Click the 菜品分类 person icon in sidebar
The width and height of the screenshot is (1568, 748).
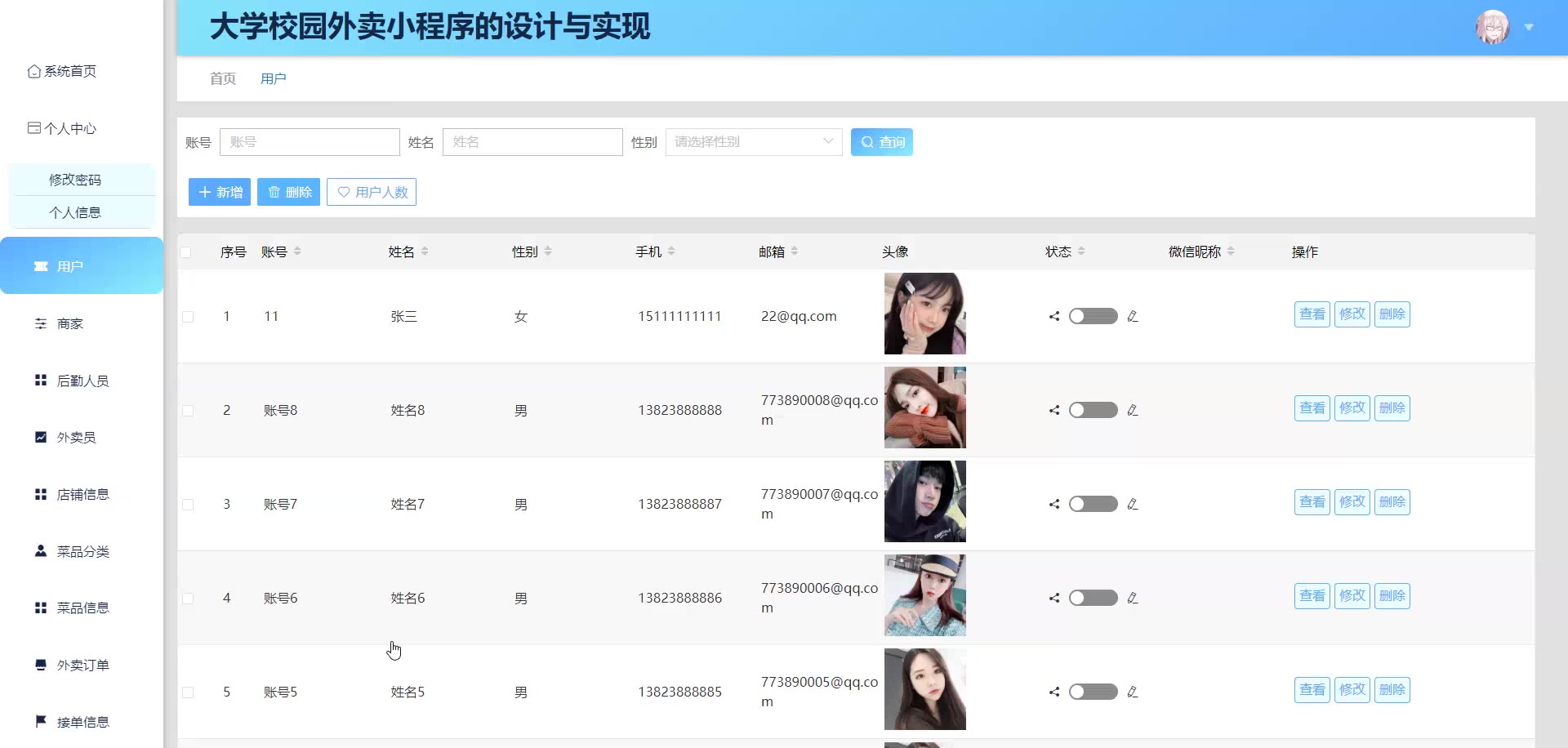point(41,551)
